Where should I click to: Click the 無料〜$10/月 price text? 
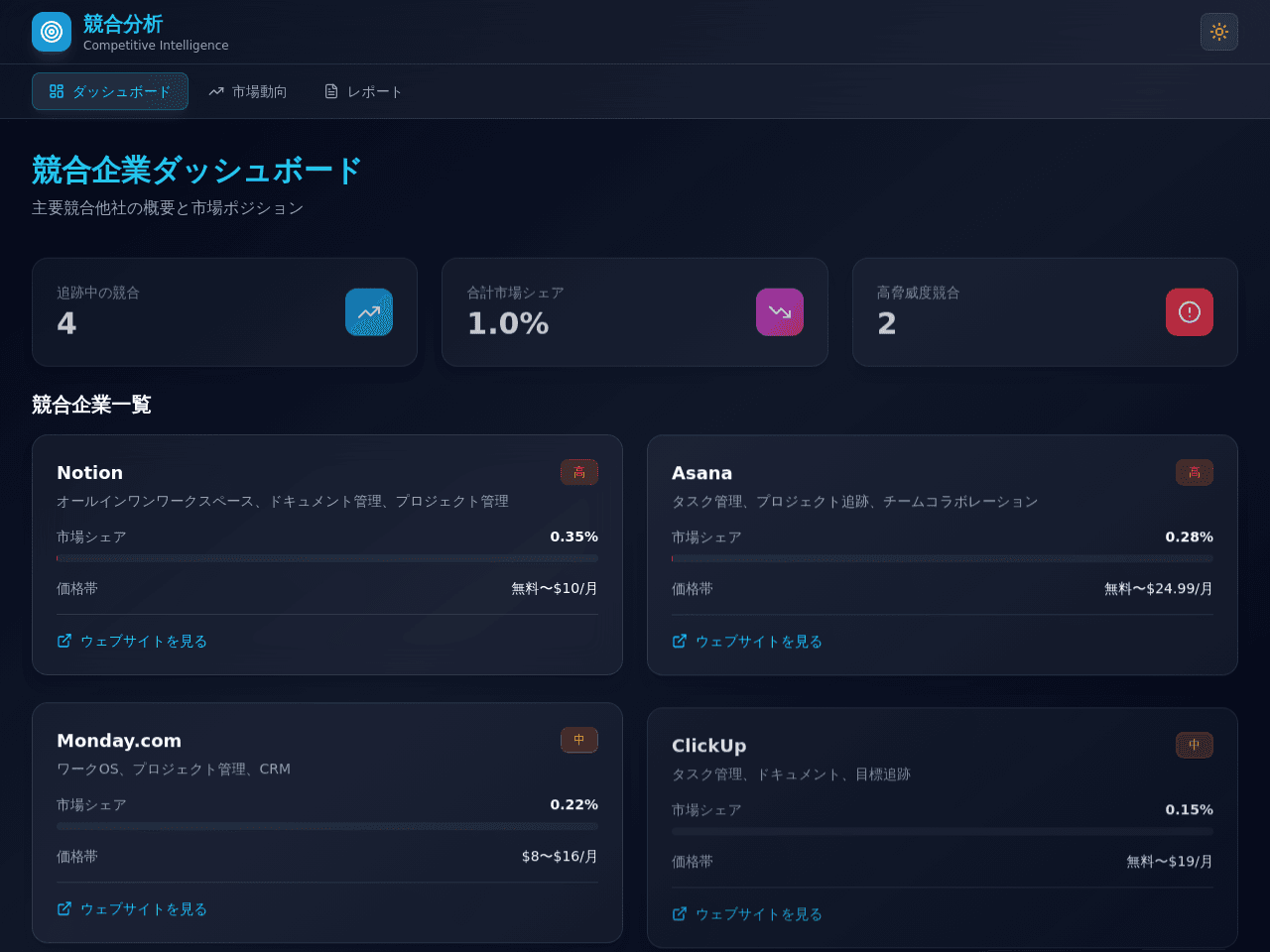pos(555,588)
